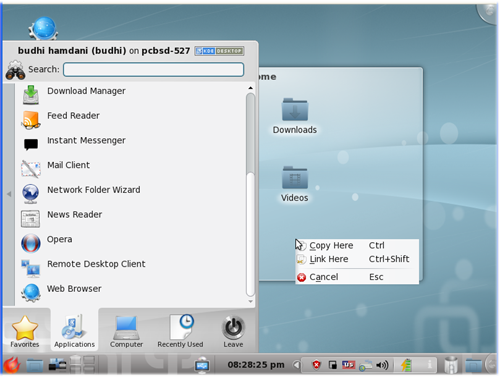Click the US keyboard layout tray indicator
500x377 pixels.
[x=348, y=365]
